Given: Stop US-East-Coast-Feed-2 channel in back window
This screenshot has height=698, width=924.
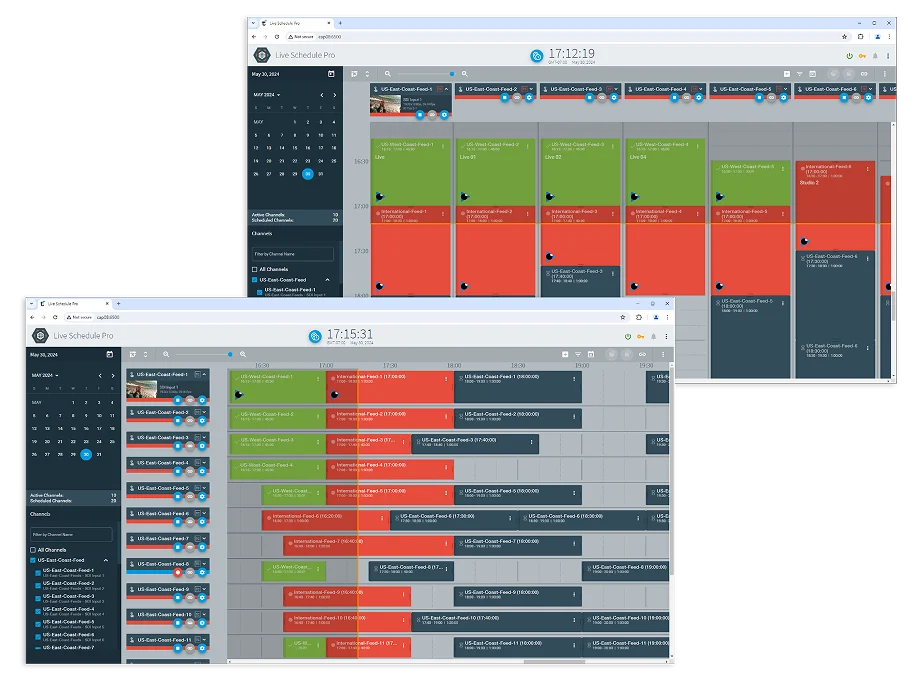Looking at the screenshot, I should tap(504, 97).
